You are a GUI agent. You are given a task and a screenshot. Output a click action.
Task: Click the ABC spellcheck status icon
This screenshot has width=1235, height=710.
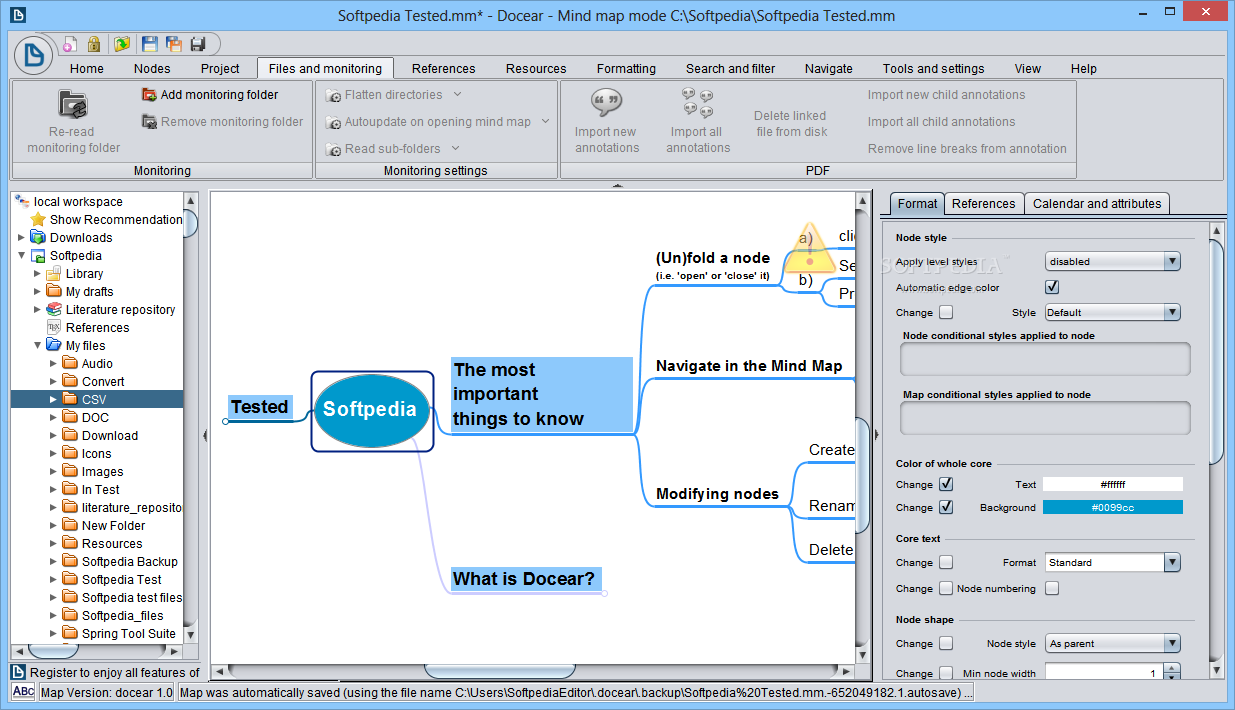coord(23,692)
